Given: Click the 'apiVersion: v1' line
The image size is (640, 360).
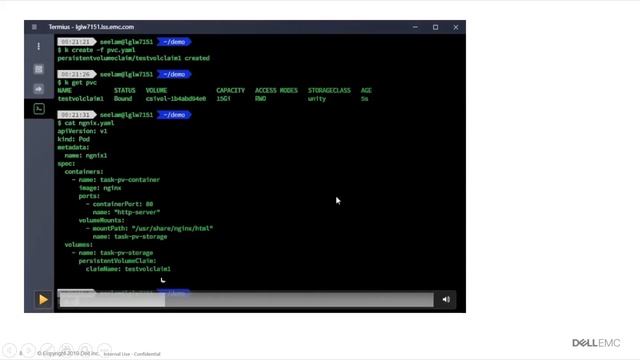Looking at the screenshot, I should (x=82, y=131).
